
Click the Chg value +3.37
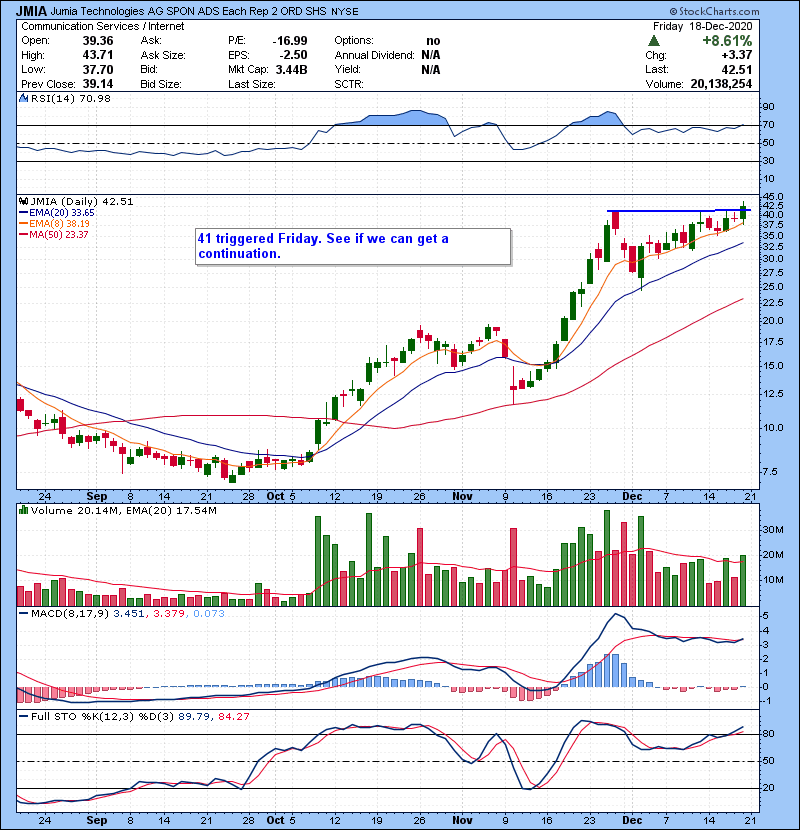pyautogui.click(x=736, y=55)
